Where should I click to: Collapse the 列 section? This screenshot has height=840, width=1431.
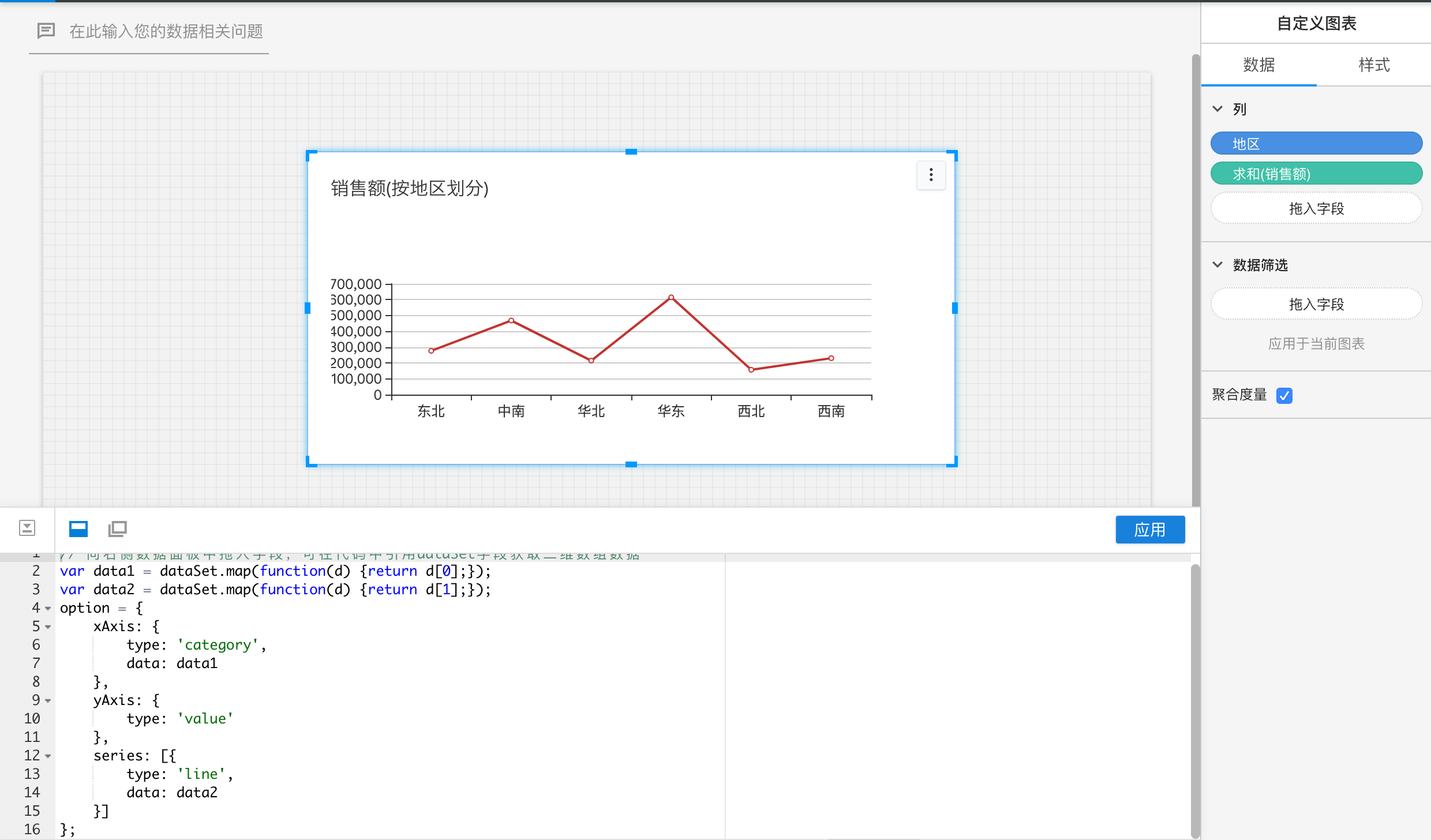[x=1218, y=108]
